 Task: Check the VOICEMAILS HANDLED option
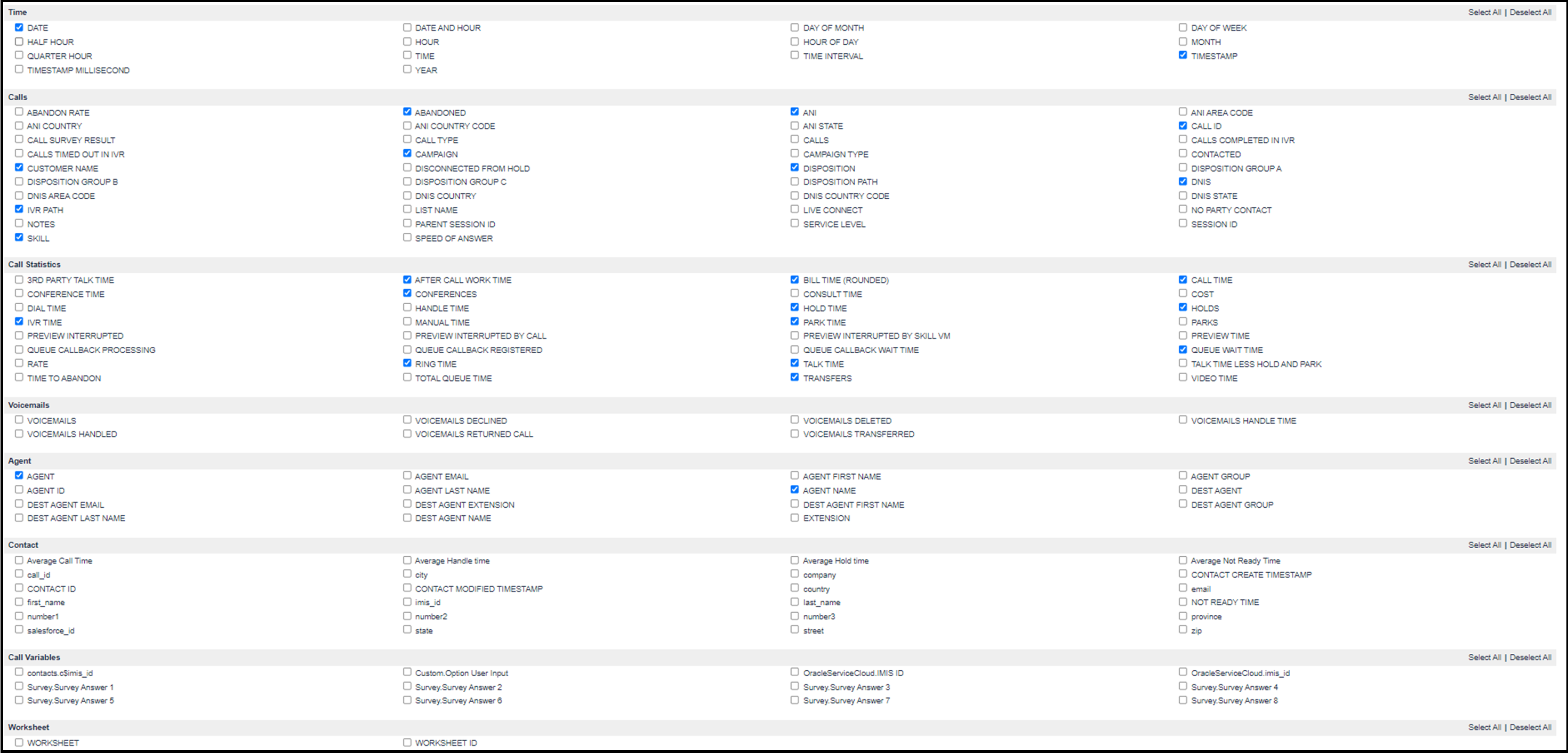[x=19, y=433]
